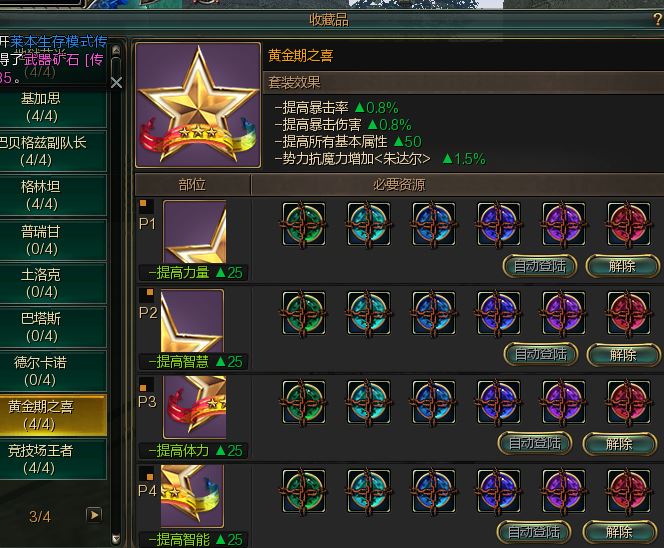664x548 pixels.
Task: Click the P3 ribbon piece thumbnail
Action: coord(195,407)
